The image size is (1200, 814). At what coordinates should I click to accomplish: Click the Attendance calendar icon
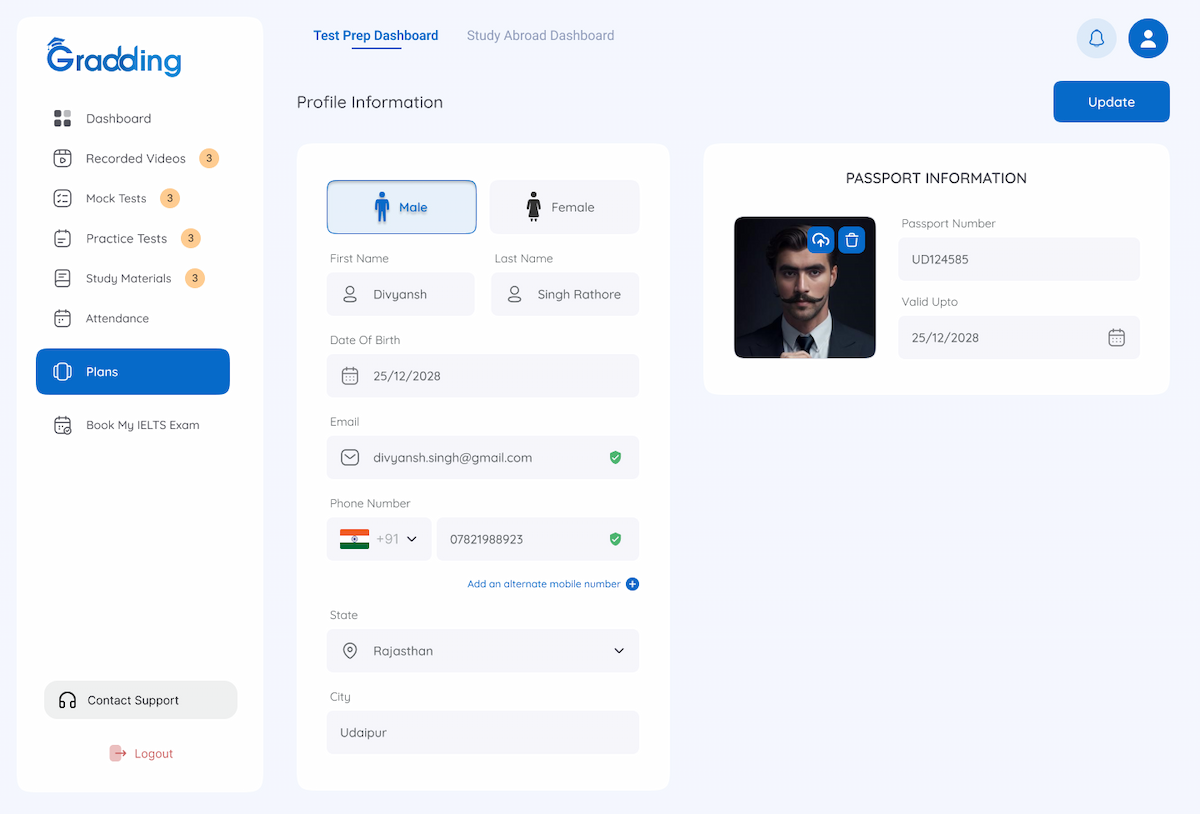62,318
